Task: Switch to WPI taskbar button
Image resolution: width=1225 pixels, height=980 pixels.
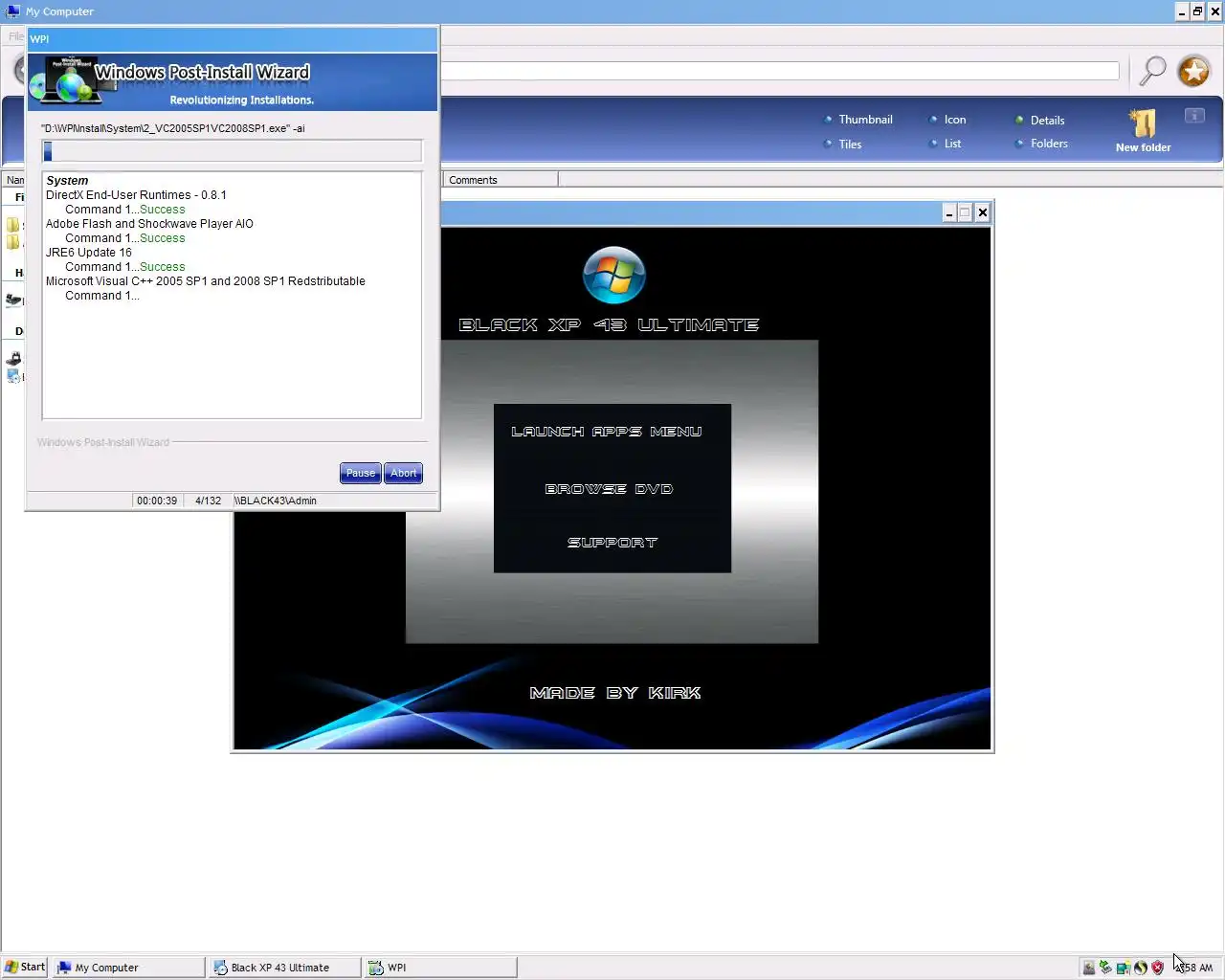Action: click(440, 968)
